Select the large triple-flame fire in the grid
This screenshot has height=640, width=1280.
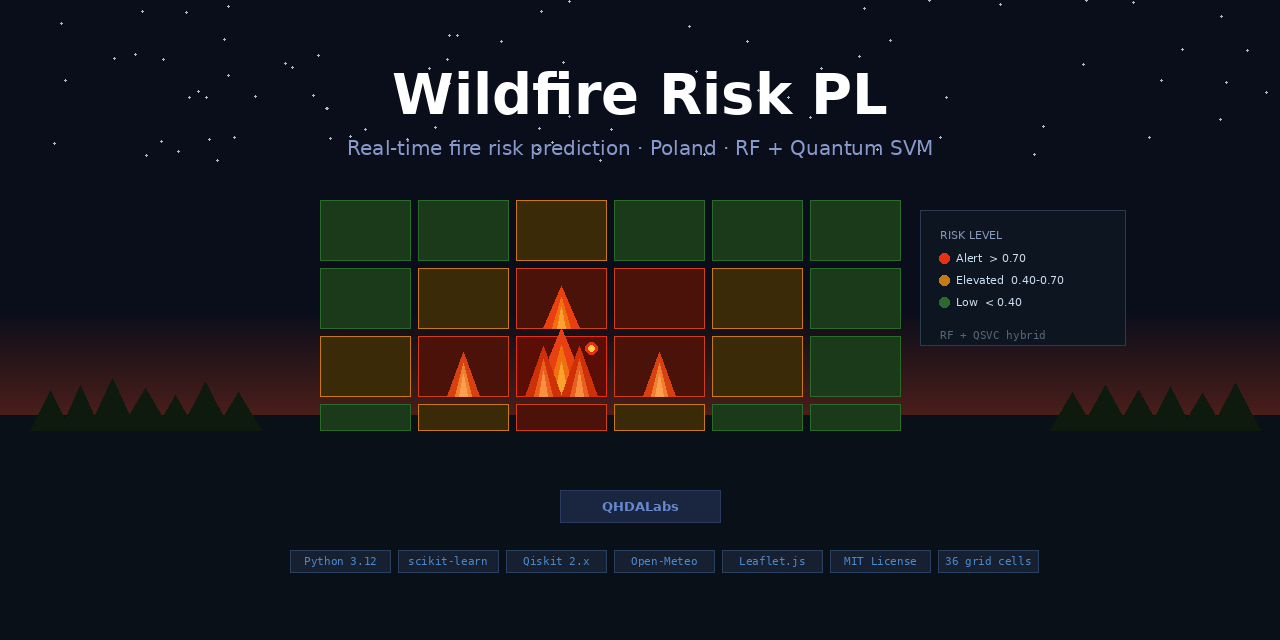[x=561, y=364]
